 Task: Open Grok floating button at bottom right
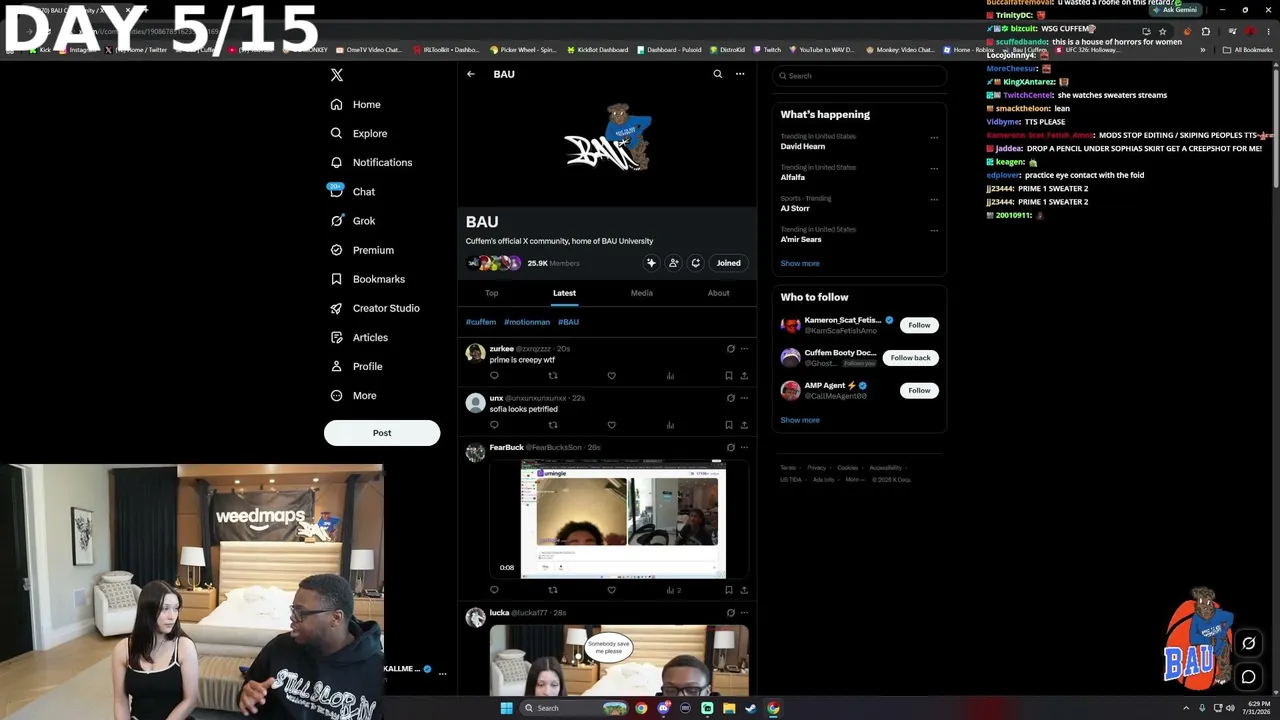pos(1248,644)
